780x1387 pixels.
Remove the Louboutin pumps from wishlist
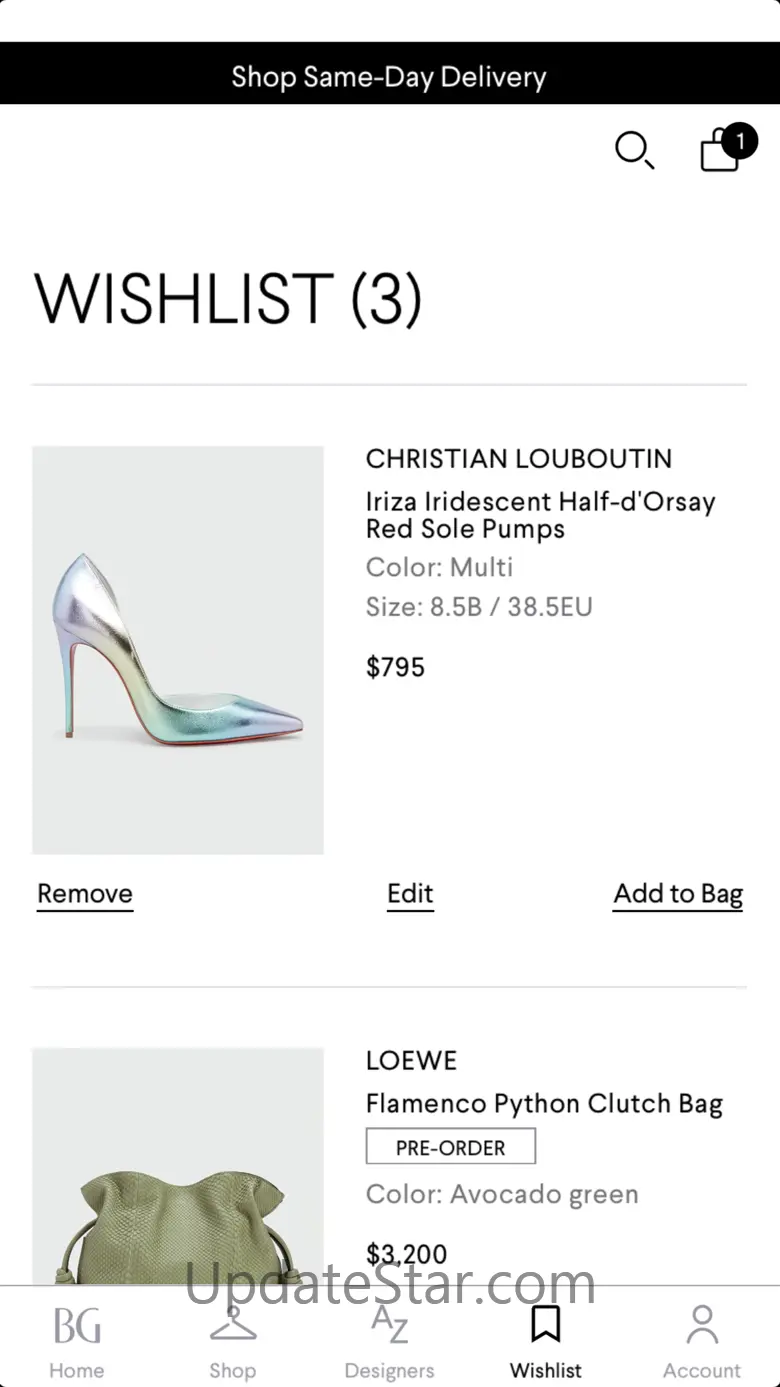click(x=85, y=894)
